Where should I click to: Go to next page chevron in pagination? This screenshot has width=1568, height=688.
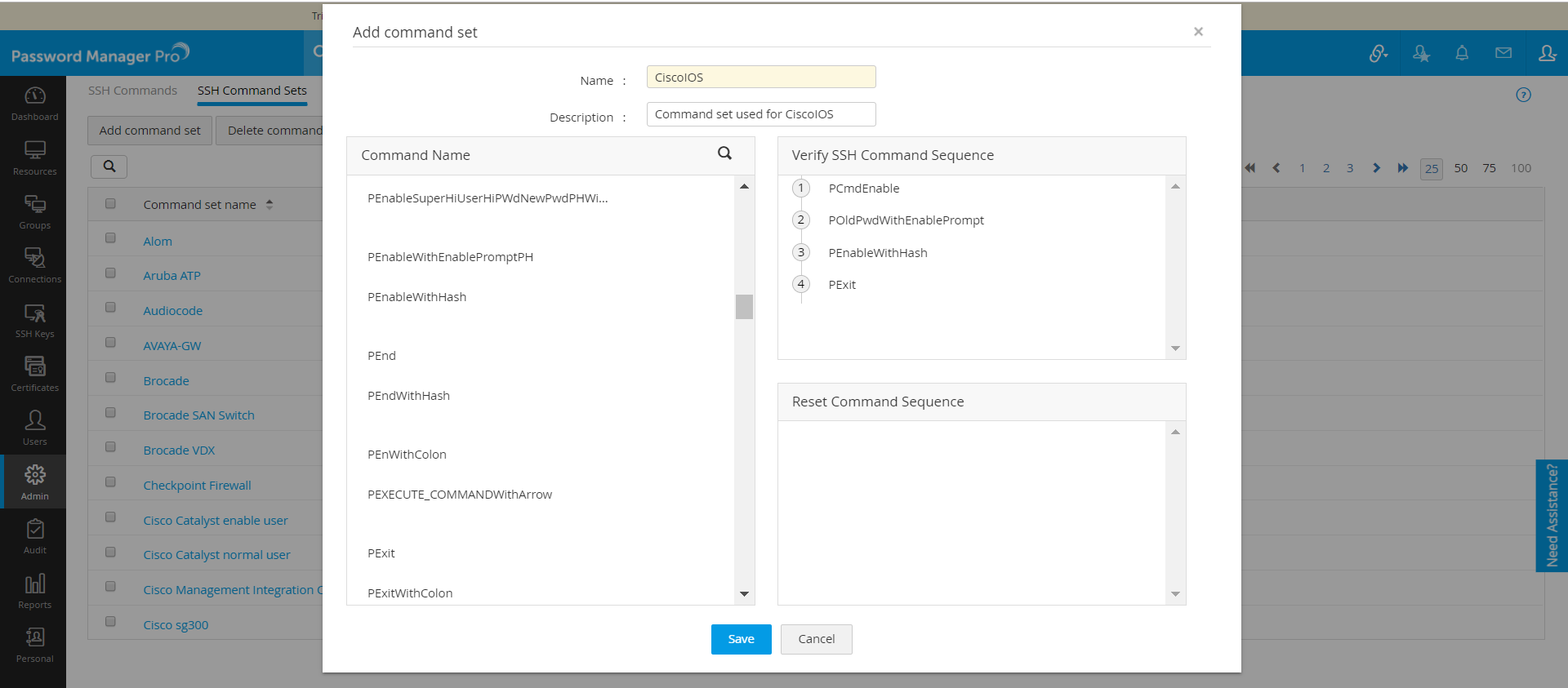tap(1376, 168)
